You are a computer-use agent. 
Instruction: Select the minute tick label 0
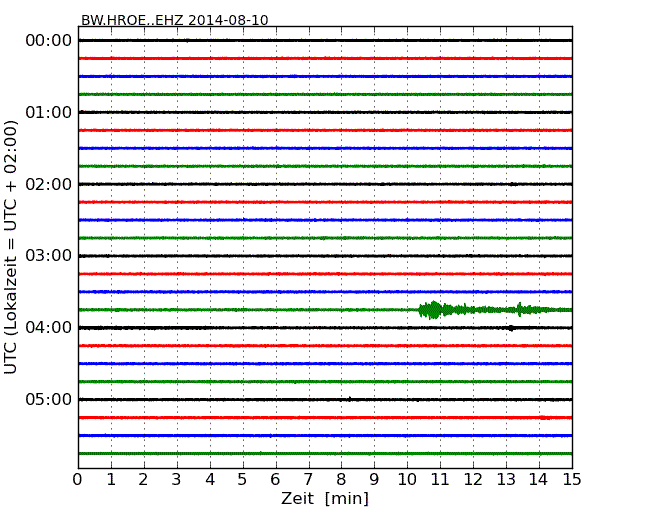click(x=78, y=480)
